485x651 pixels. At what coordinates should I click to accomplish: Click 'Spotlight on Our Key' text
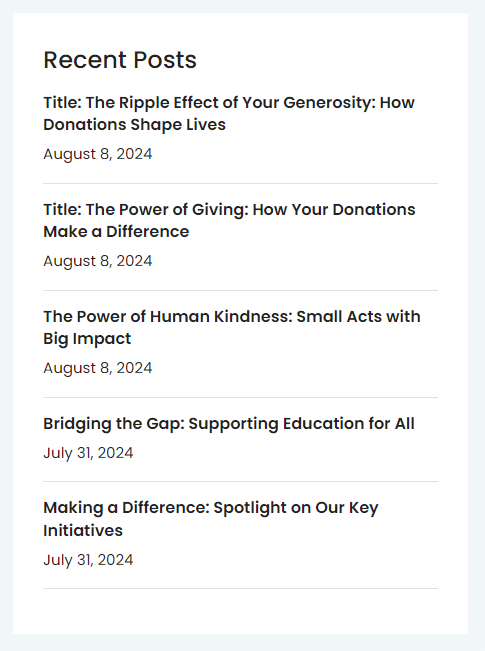[296, 508]
